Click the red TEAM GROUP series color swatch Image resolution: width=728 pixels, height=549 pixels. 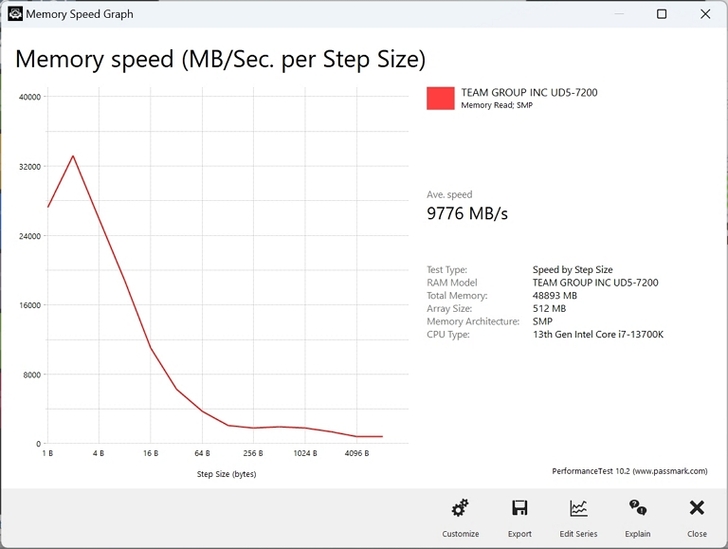(441, 98)
